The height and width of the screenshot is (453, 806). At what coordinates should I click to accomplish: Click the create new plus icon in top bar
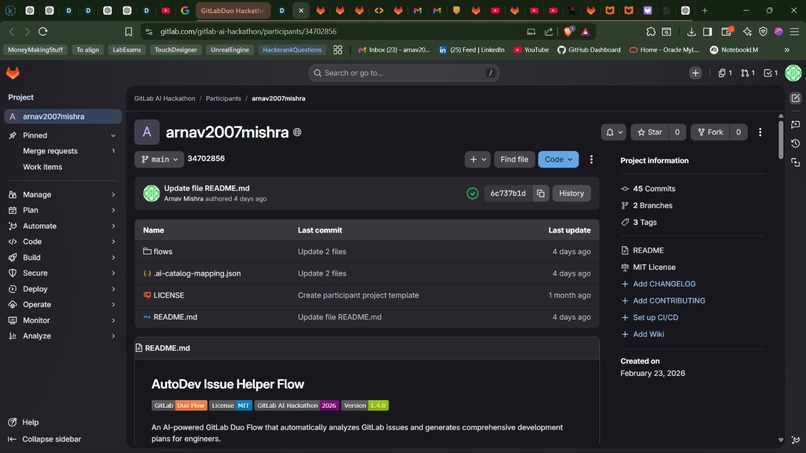pos(695,73)
